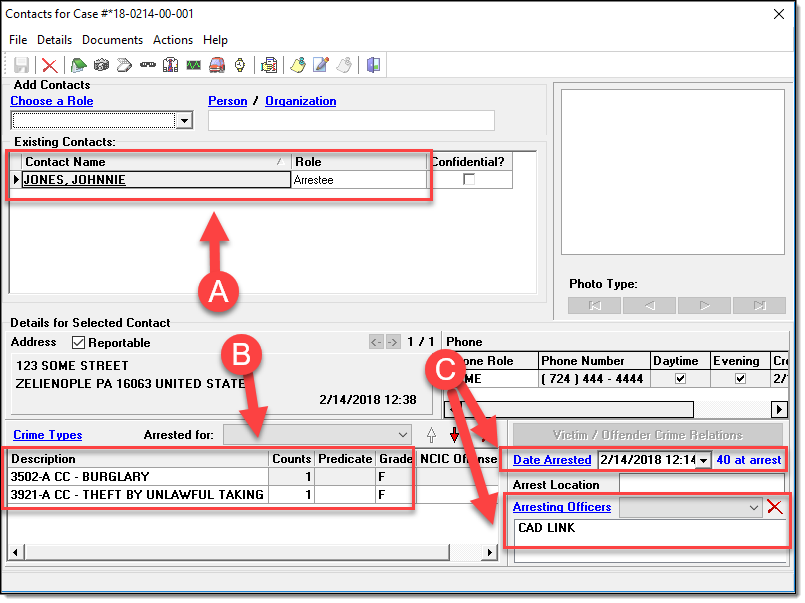Click the exit door toolbar icon
Image resolution: width=805 pixels, height=603 pixels.
(x=373, y=65)
